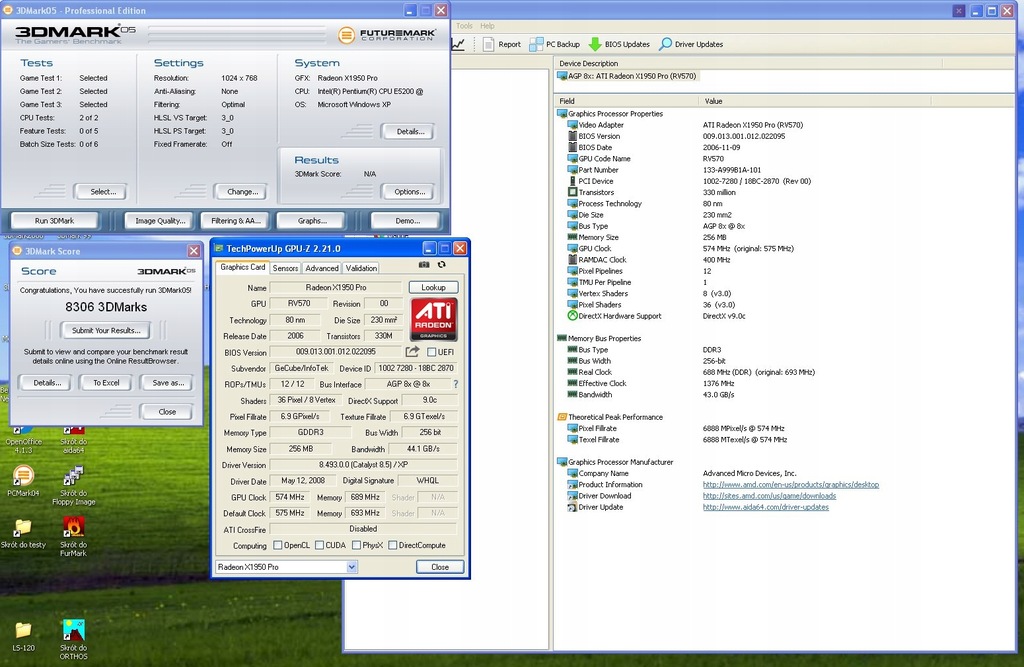Click the GPU-Z screenshot camera icon

[x=426, y=265]
